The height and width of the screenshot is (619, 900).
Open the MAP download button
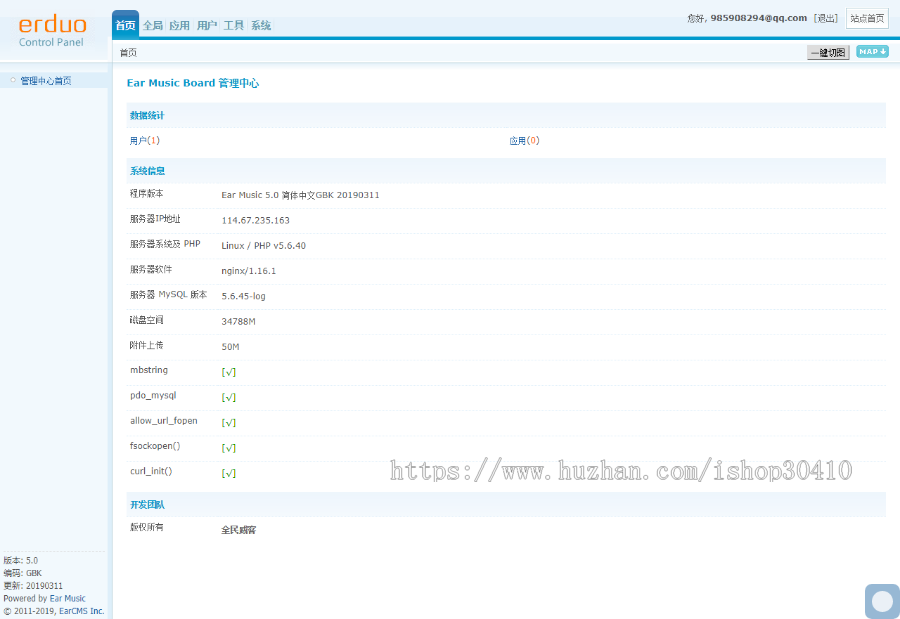[x=872, y=52]
